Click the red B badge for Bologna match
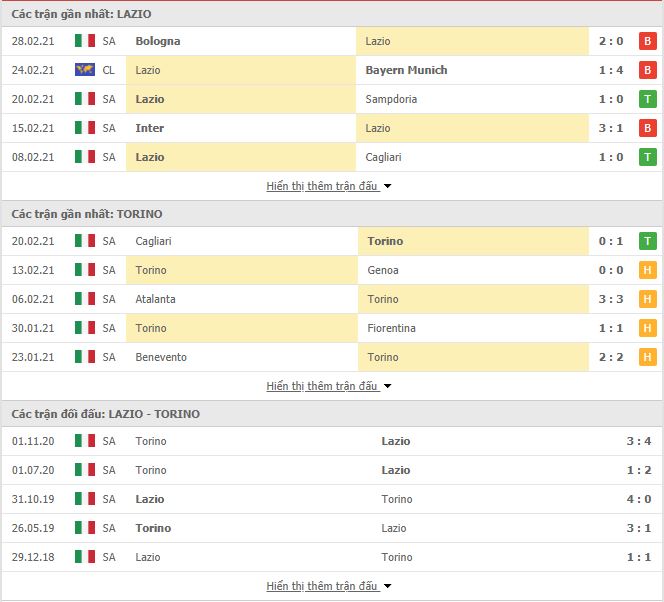This screenshot has height=602, width=664. pyautogui.click(x=647, y=41)
